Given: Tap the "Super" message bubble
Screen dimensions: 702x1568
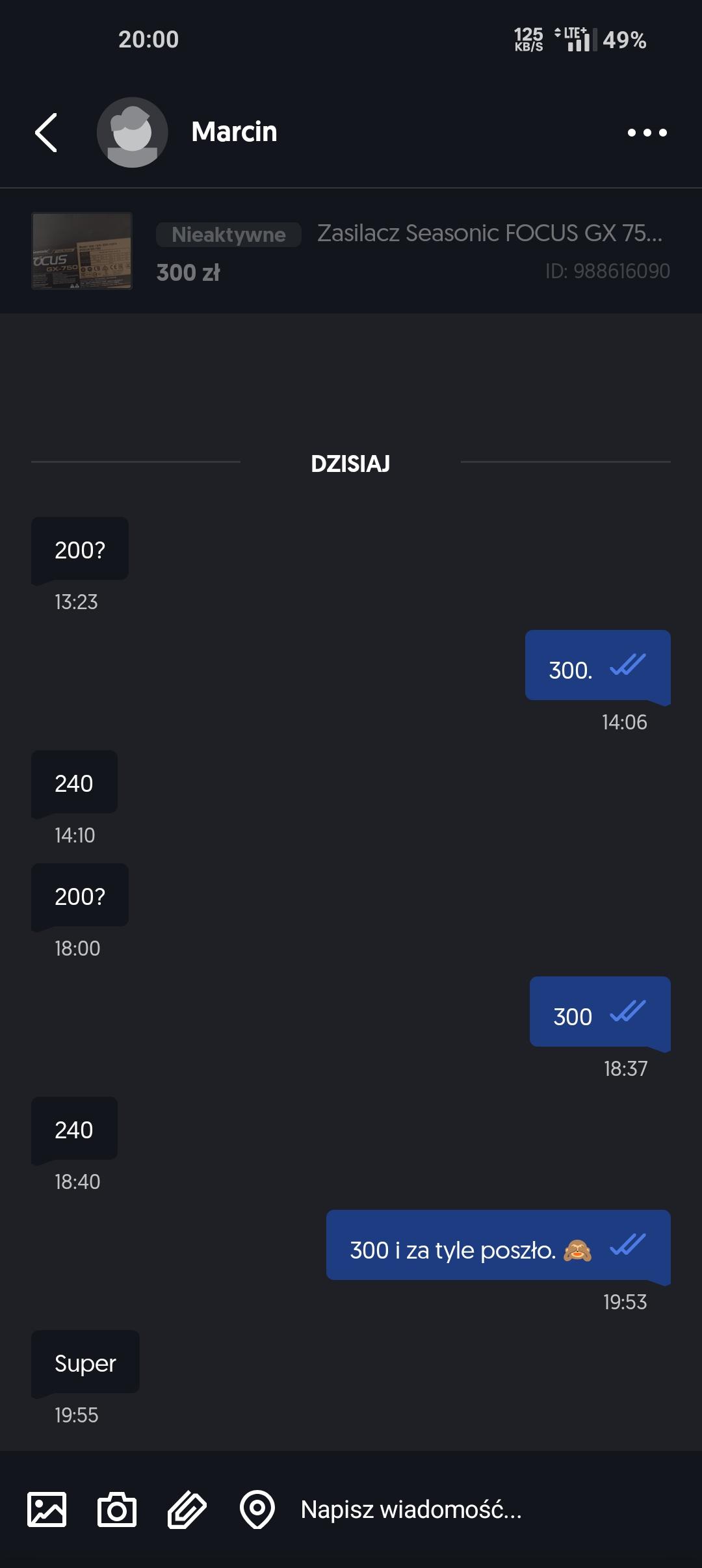Looking at the screenshot, I should (x=85, y=1363).
